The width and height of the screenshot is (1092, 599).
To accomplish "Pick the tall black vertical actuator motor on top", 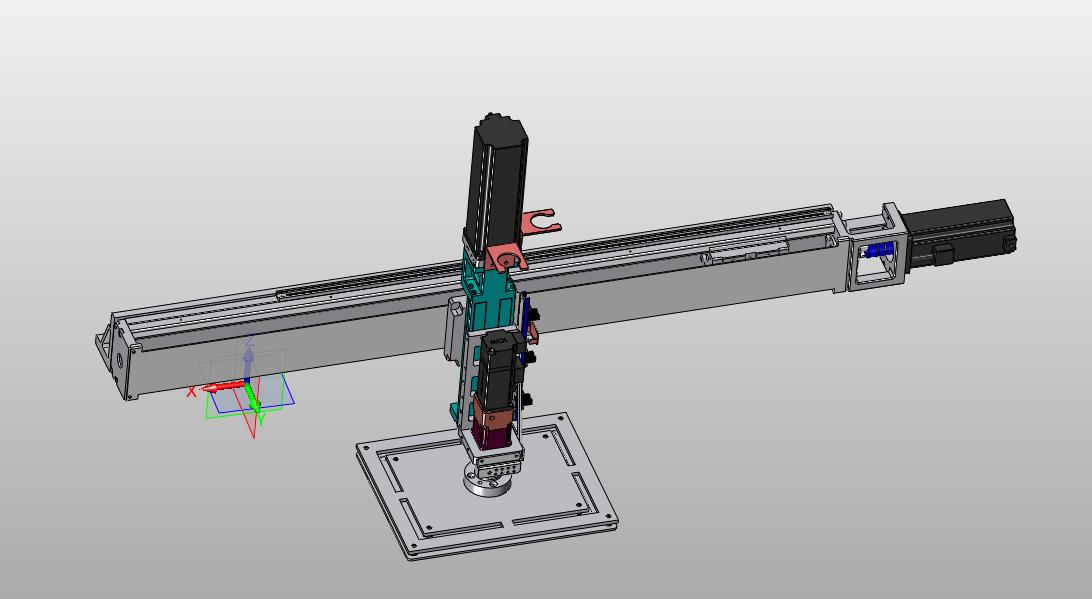I will 499,186.
